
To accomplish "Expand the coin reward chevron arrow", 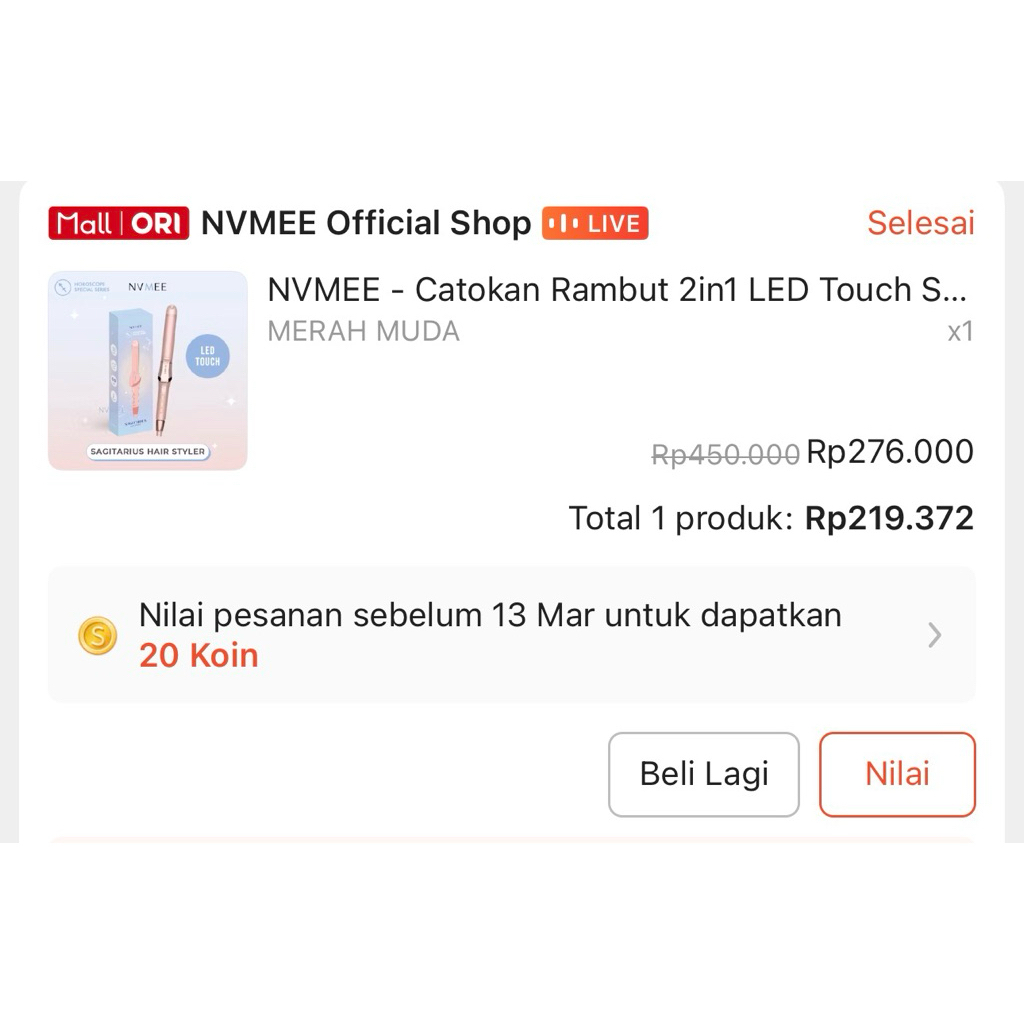I will (x=935, y=635).
